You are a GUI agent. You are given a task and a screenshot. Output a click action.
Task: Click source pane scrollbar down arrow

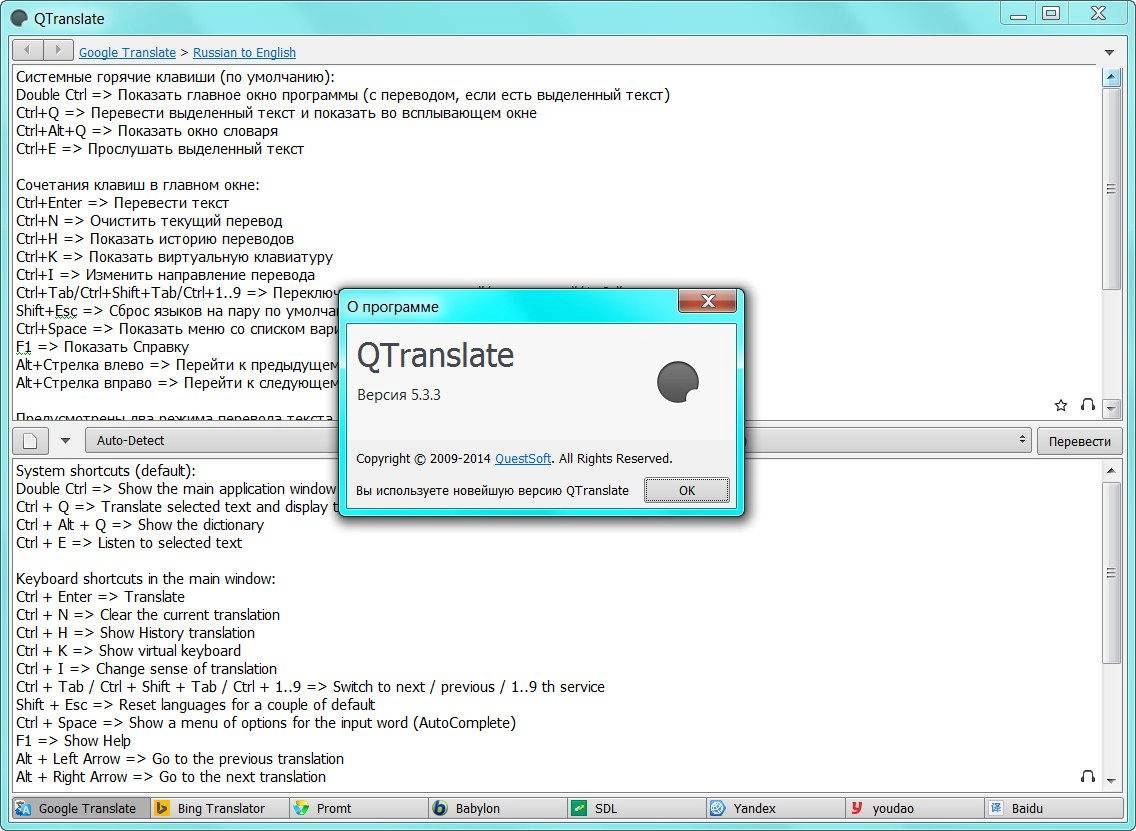click(1111, 409)
